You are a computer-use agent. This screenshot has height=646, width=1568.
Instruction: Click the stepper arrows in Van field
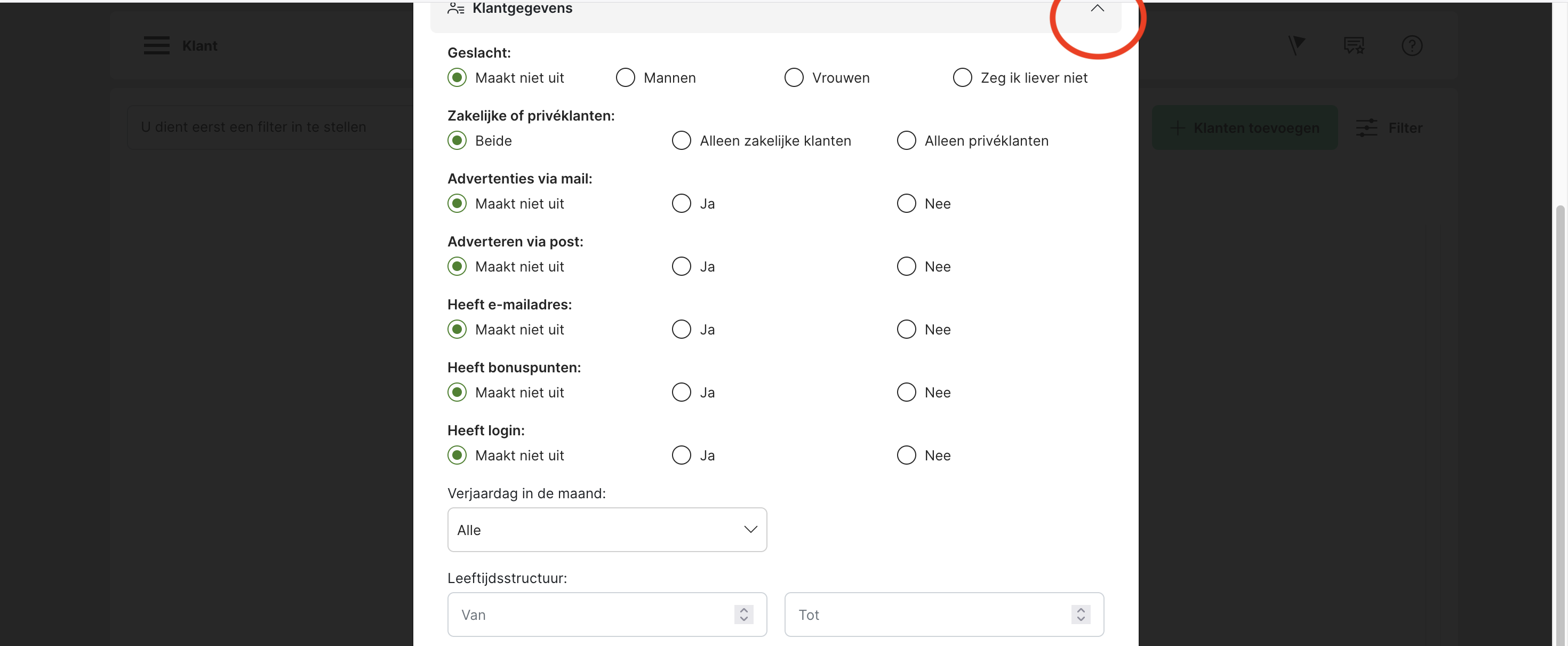[743, 615]
